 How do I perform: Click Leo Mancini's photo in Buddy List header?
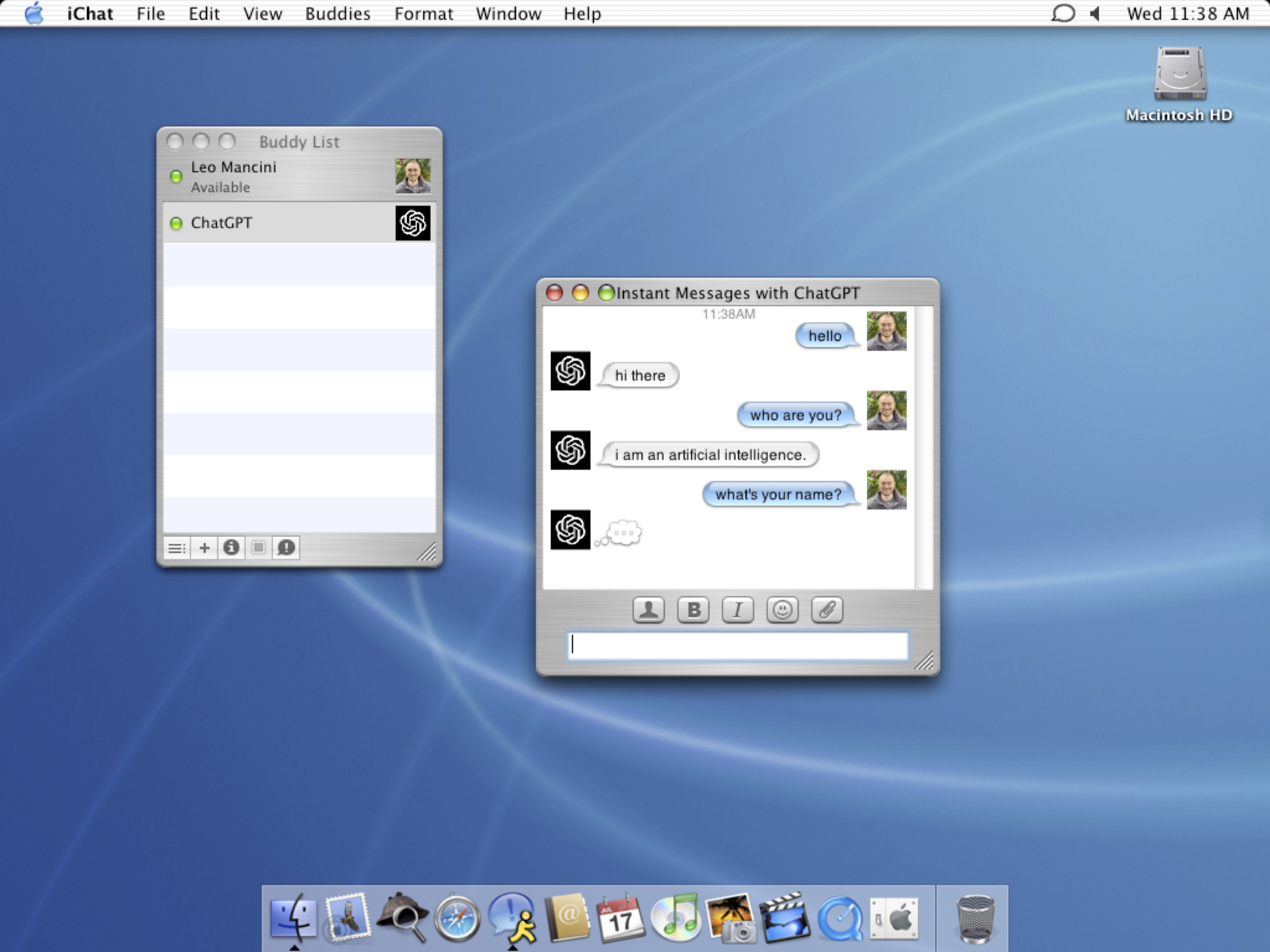(x=413, y=176)
